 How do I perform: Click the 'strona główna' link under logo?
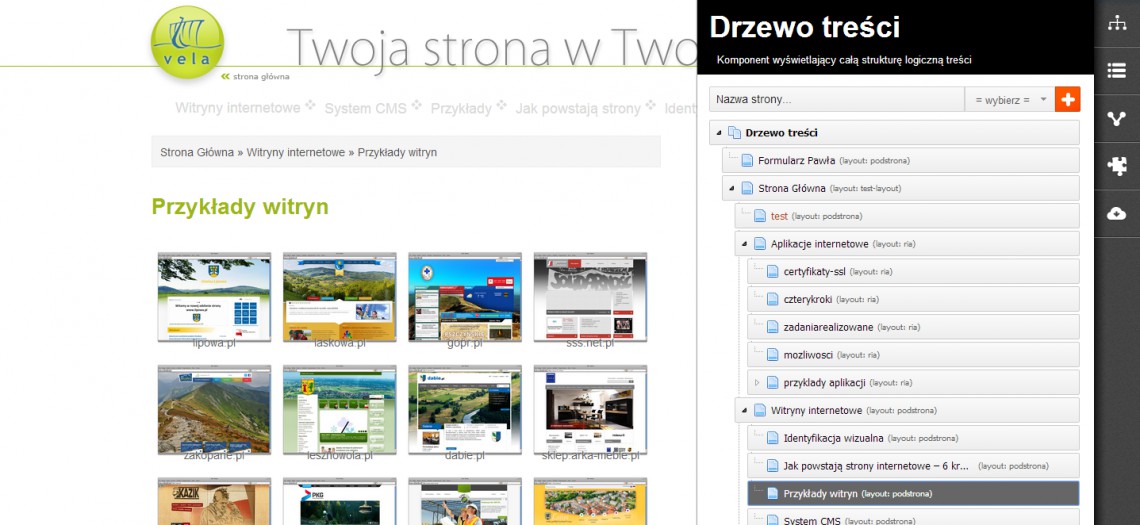click(x=261, y=76)
